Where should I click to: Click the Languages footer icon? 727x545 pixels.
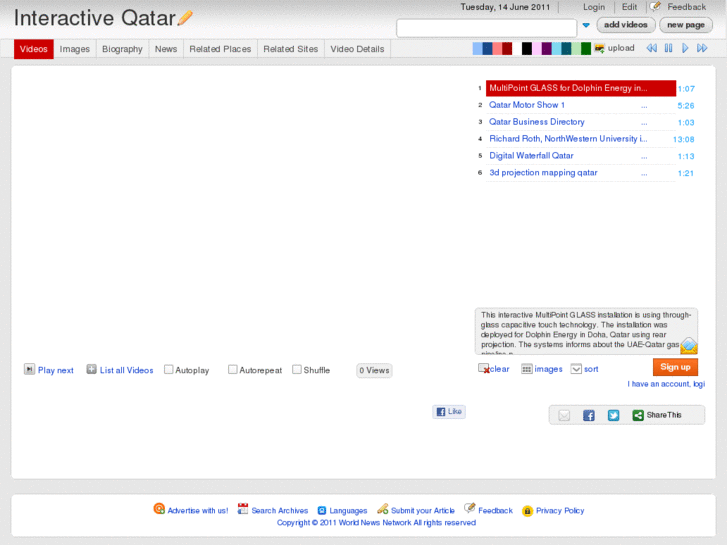[x=322, y=510]
